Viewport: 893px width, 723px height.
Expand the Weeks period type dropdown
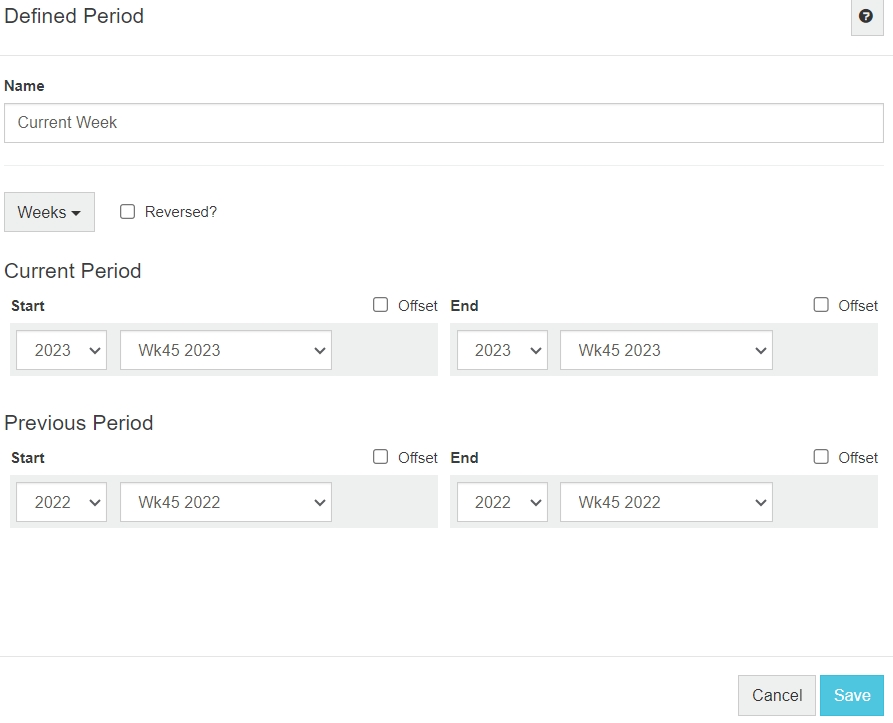coord(49,212)
